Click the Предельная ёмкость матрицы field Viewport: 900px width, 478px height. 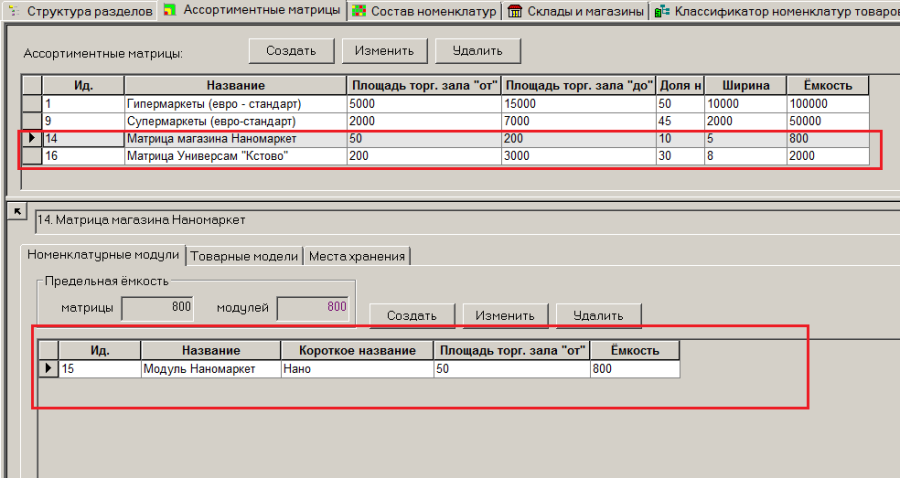pos(158,308)
